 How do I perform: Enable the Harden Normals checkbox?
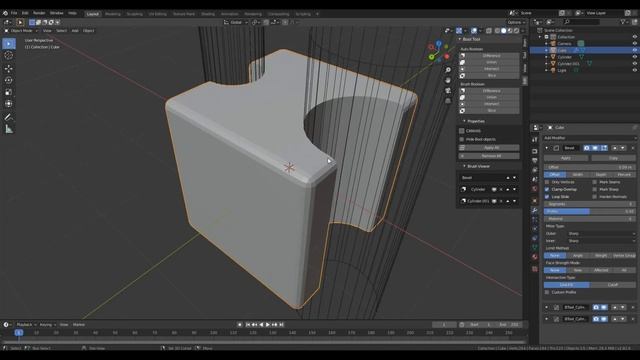click(594, 197)
